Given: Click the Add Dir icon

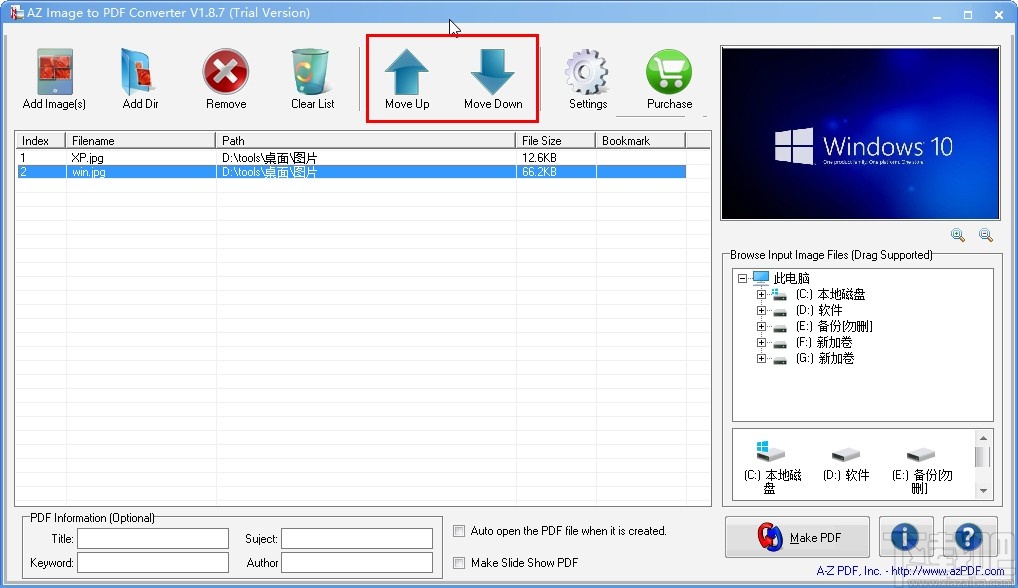Looking at the screenshot, I should pos(139,70).
